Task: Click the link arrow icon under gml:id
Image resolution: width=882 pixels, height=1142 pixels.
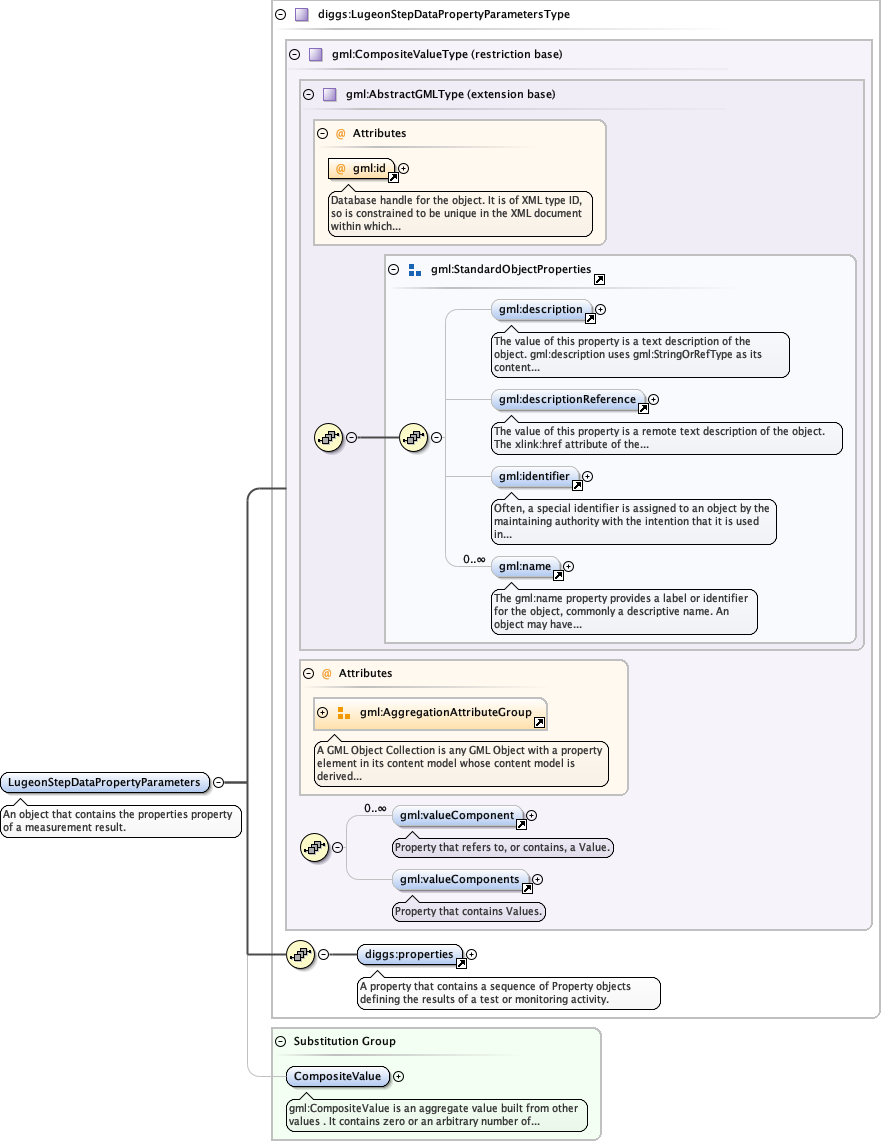Action: coord(393,177)
